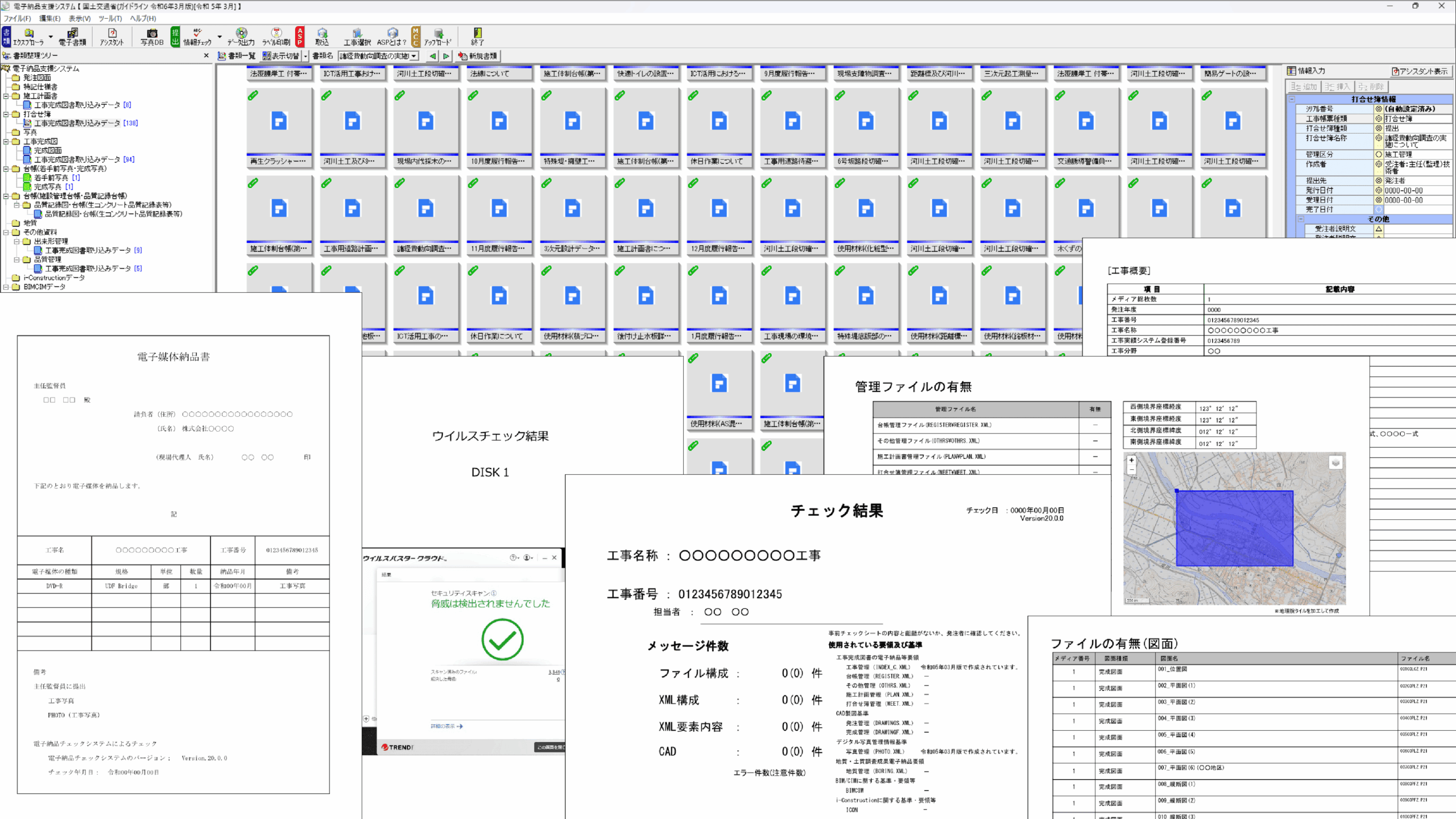This screenshot has height=819, width=1456.
Task: Open the 情報チェック dropdown arrow
Action: point(220,36)
